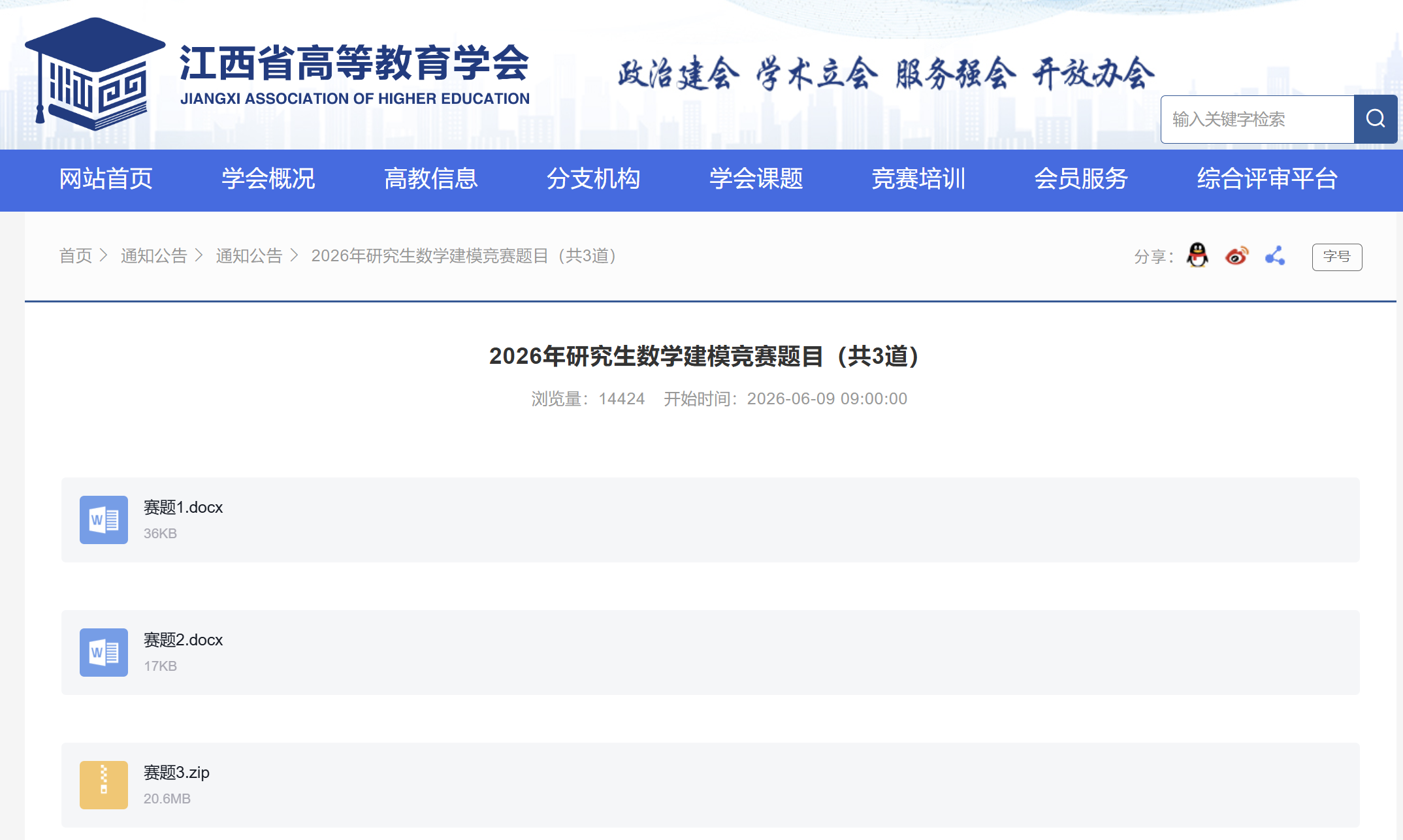Screen dimensions: 1403x840
Task: Open the 高教信息 menu
Action: coord(430,179)
